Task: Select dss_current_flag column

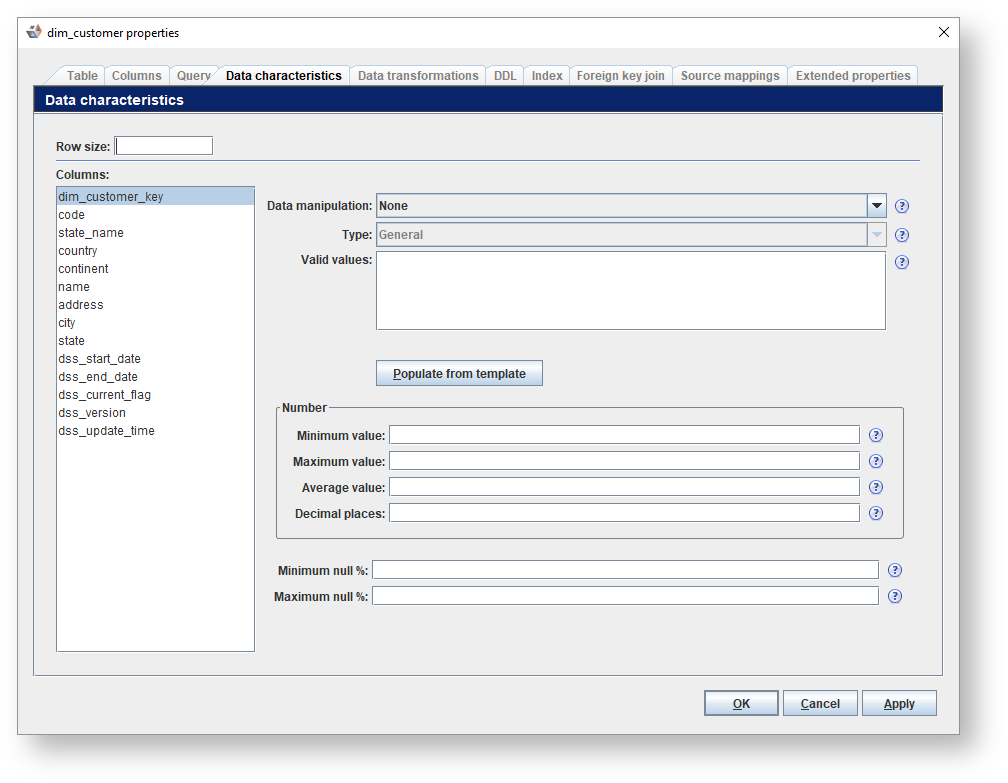Action: click(x=104, y=395)
